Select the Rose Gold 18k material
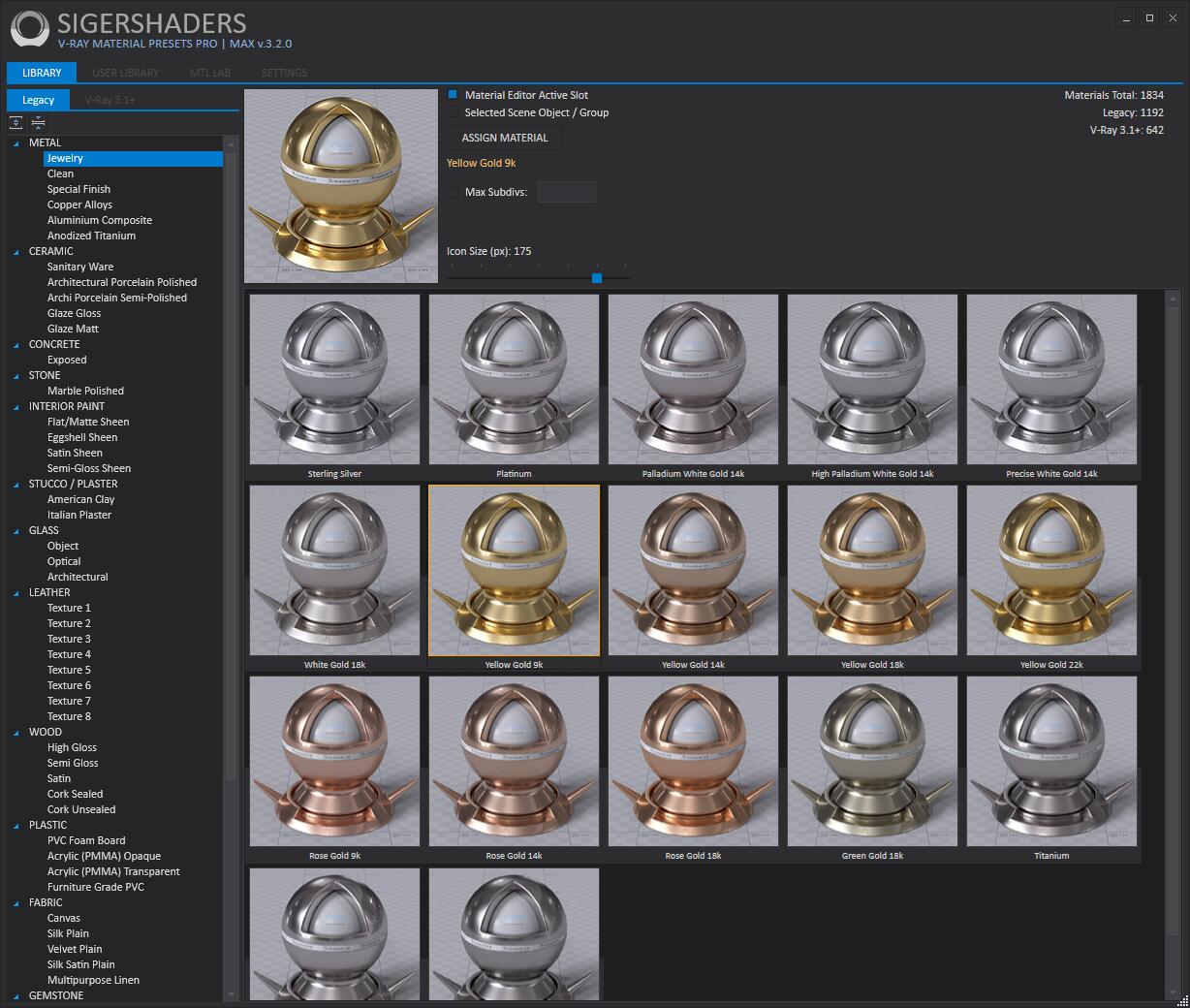 tap(693, 762)
